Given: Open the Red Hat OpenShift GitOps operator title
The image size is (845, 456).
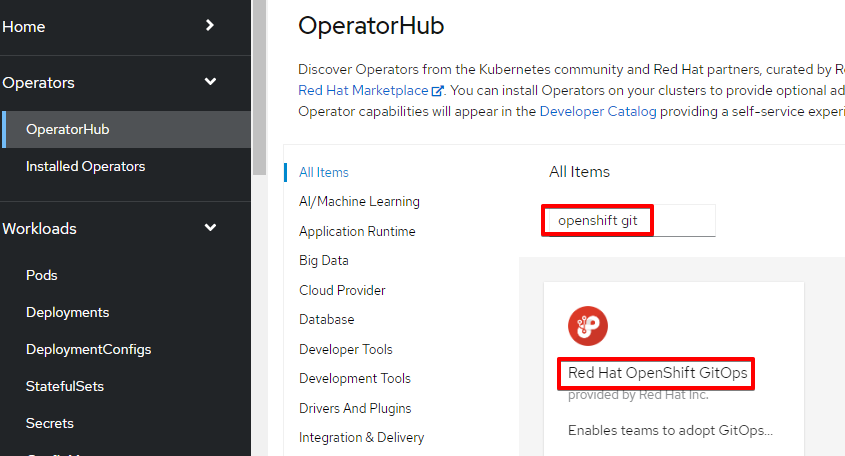Looking at the screenshot, I should tap(657, 373).
